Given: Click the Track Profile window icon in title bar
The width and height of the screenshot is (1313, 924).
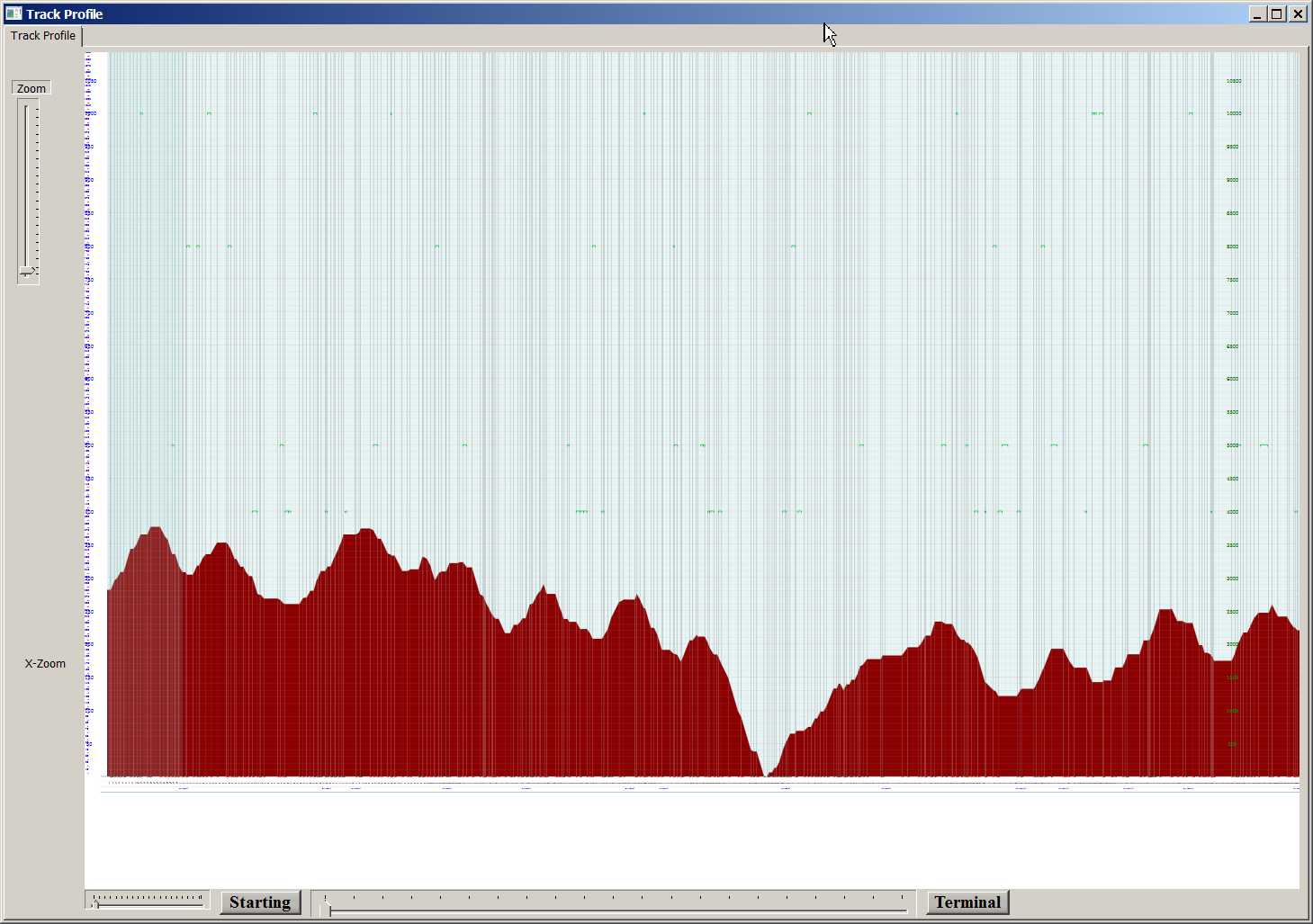Looking at the screenshot, I should point(13,13).
